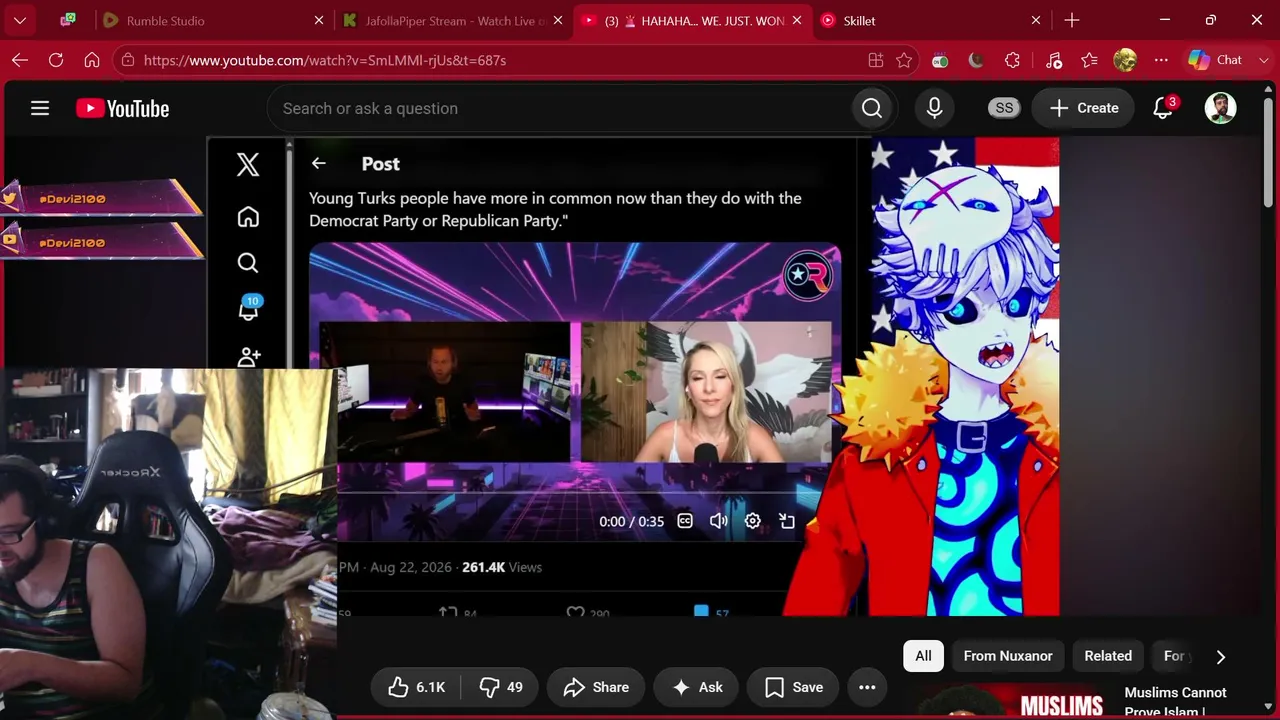Select the From Nuxanor filter chip

click(1008, 656)
